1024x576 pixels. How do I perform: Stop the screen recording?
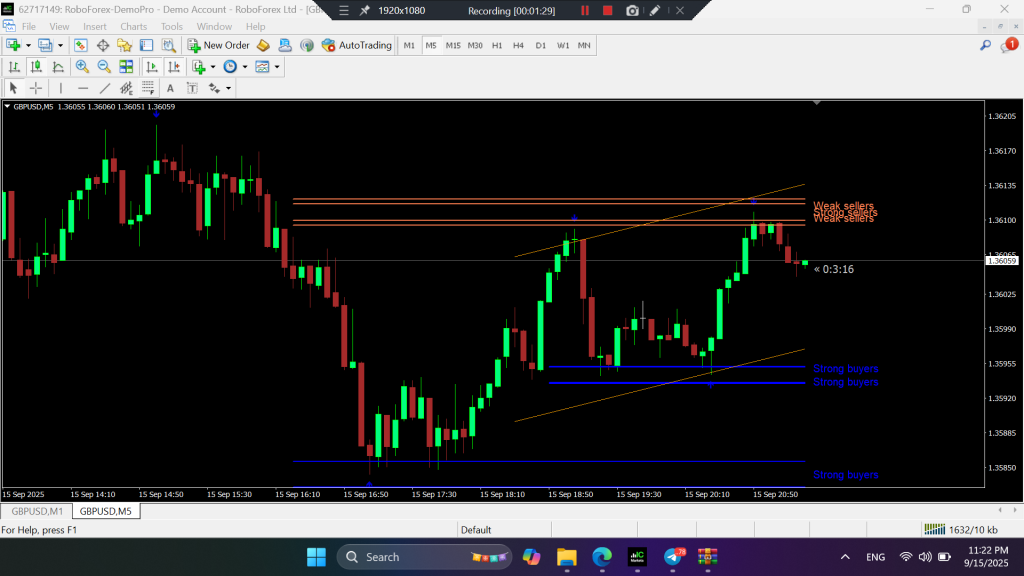tap(606, 10)
